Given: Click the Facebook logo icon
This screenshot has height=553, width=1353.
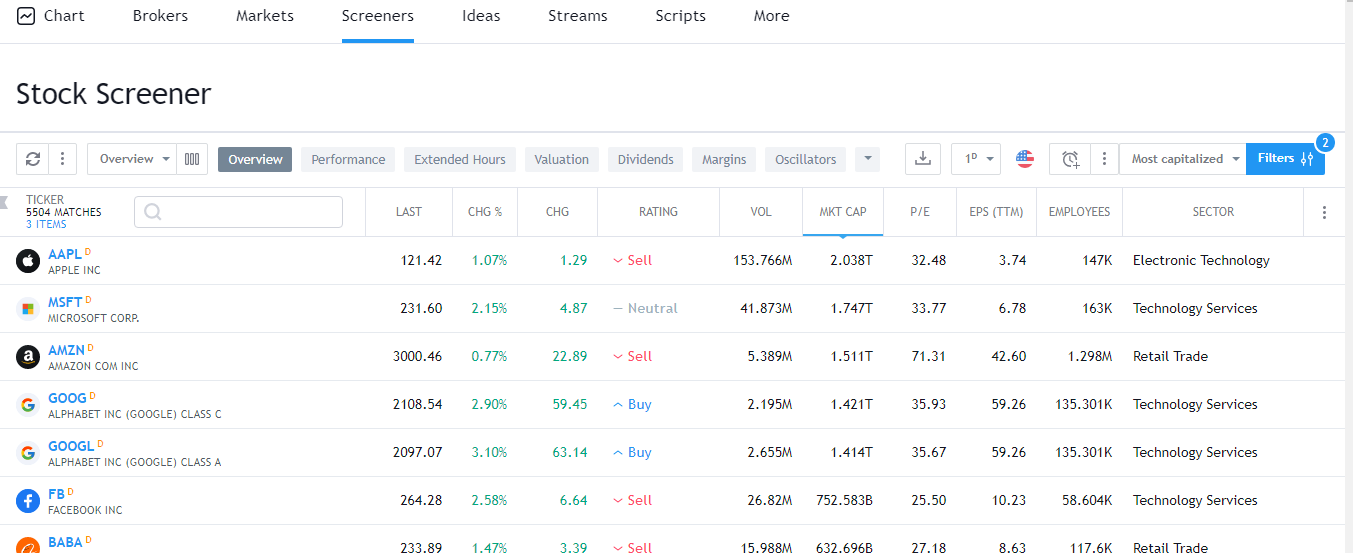Looking at the screenshot, I should coord(28,501).
